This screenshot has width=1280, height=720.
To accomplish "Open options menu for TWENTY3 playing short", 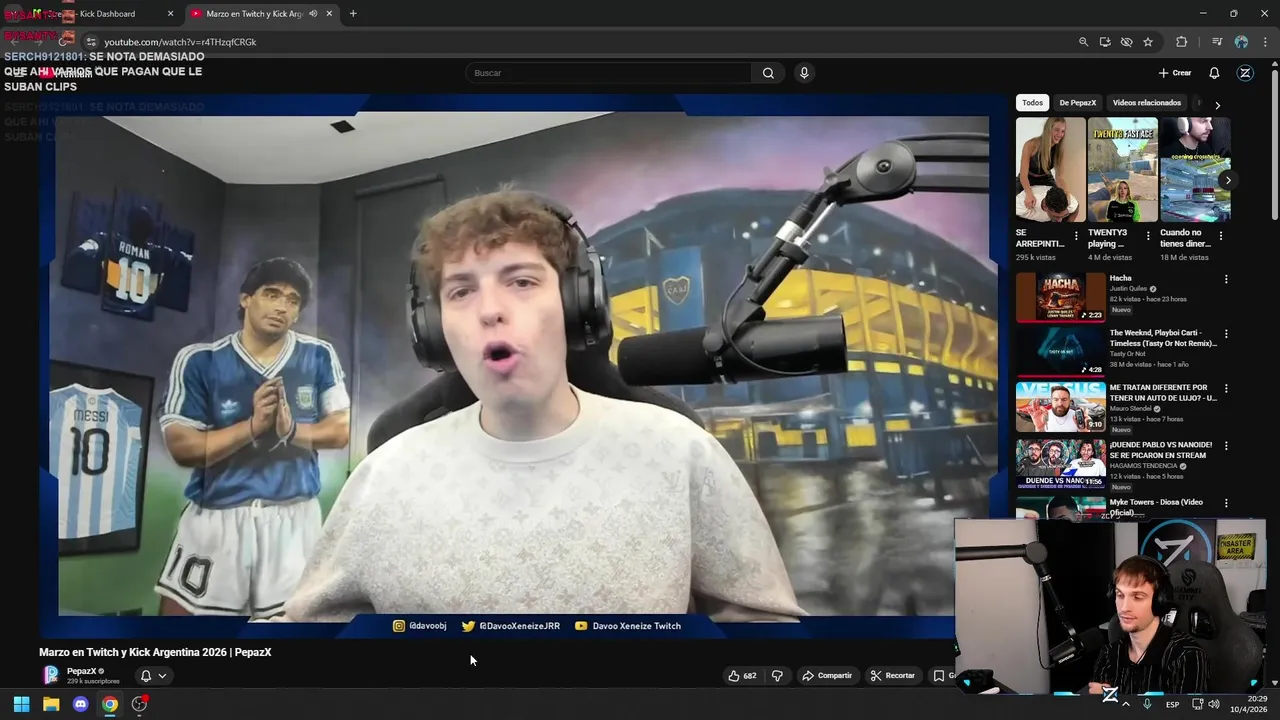I will click(1149, 237).
